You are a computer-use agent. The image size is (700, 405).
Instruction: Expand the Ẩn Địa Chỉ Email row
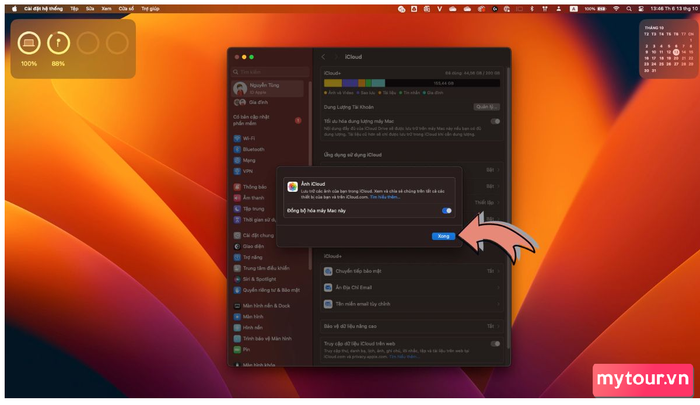pyautogui.click(x=411, y=287)
